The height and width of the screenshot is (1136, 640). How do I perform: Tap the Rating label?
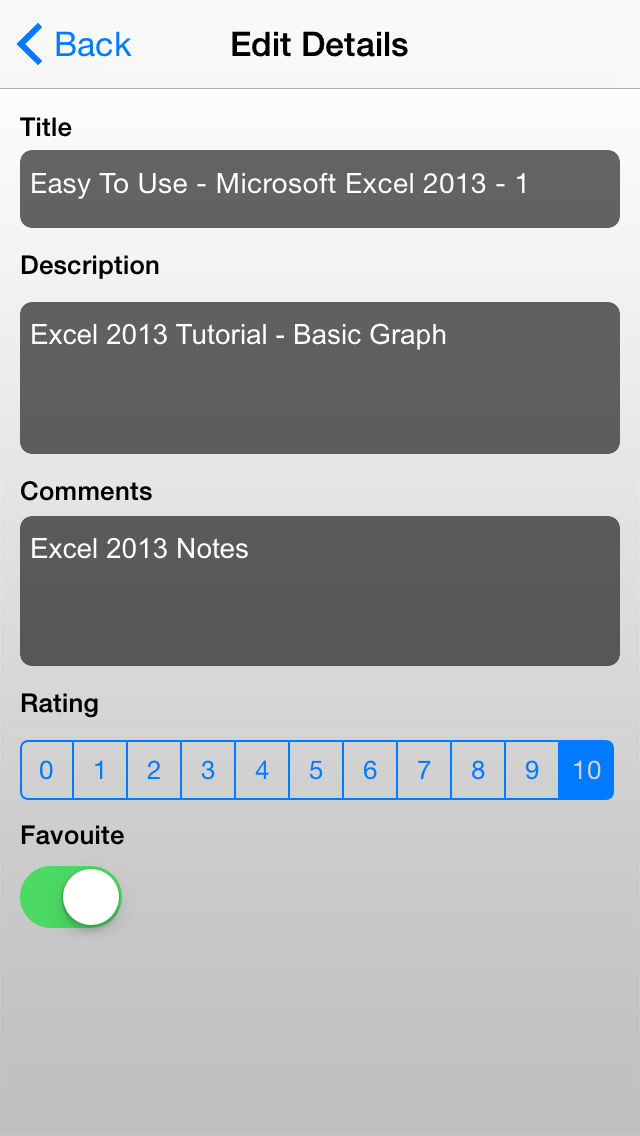(59, 703)
